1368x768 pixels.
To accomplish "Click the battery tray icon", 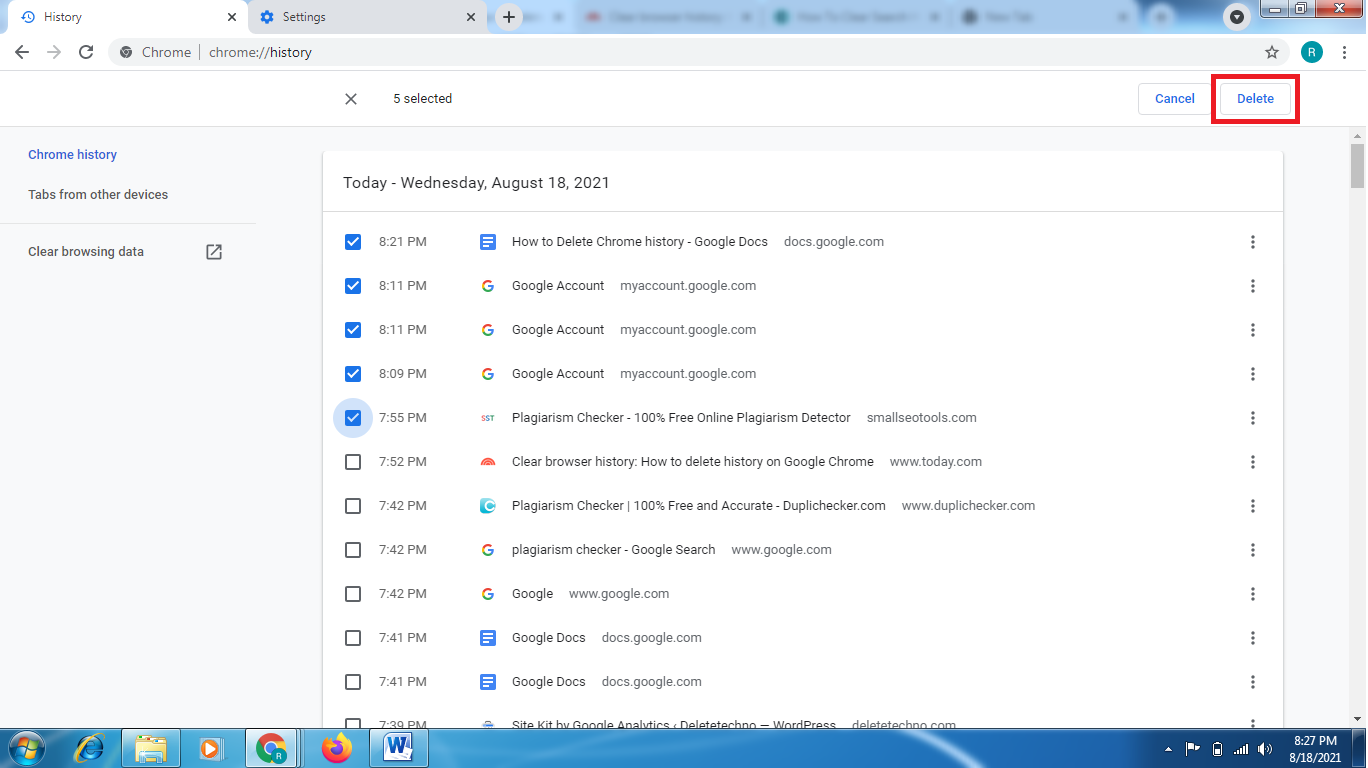I will 1217,749.
